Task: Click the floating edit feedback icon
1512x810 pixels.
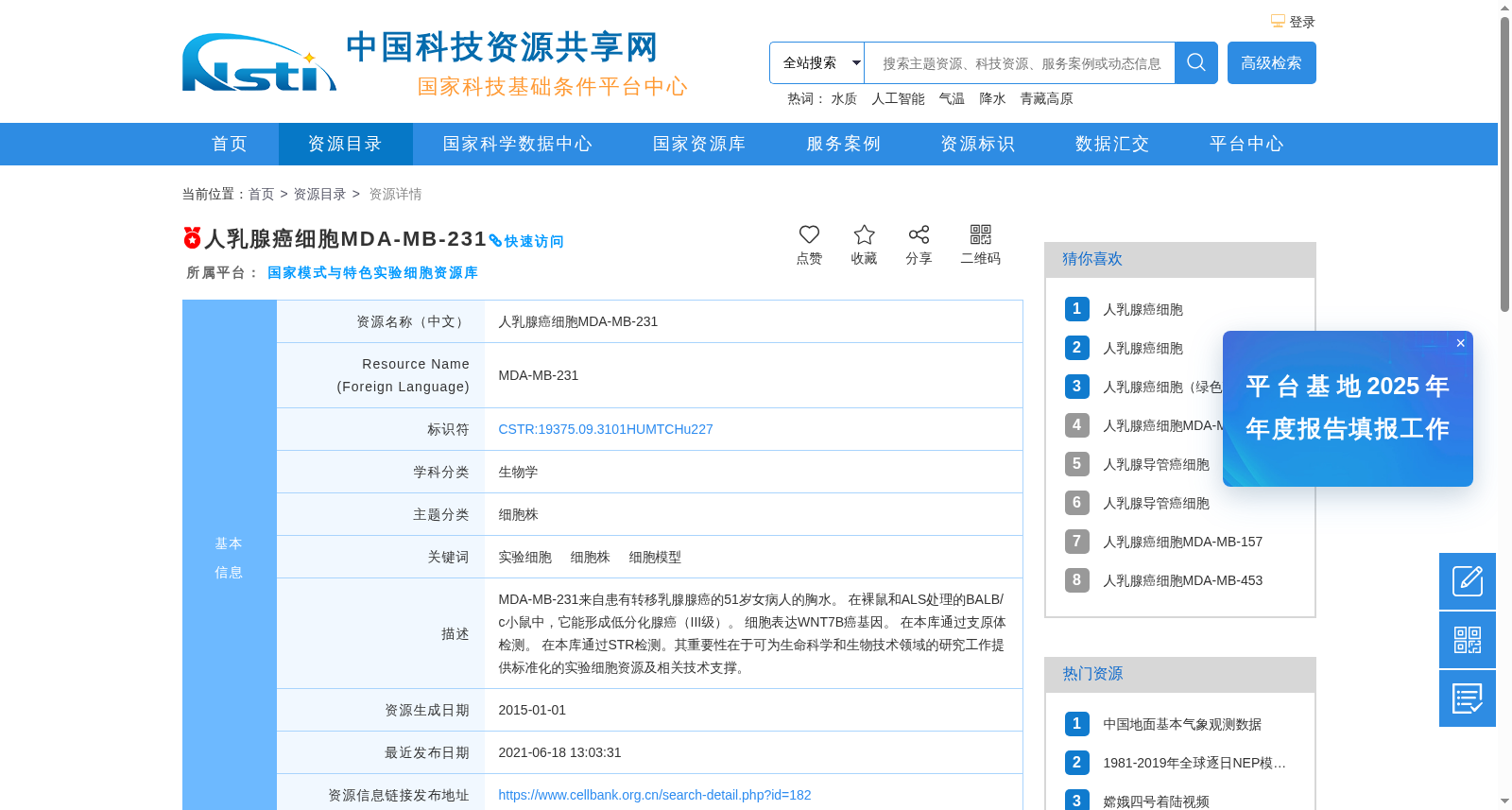Action: coord(1468,581)
